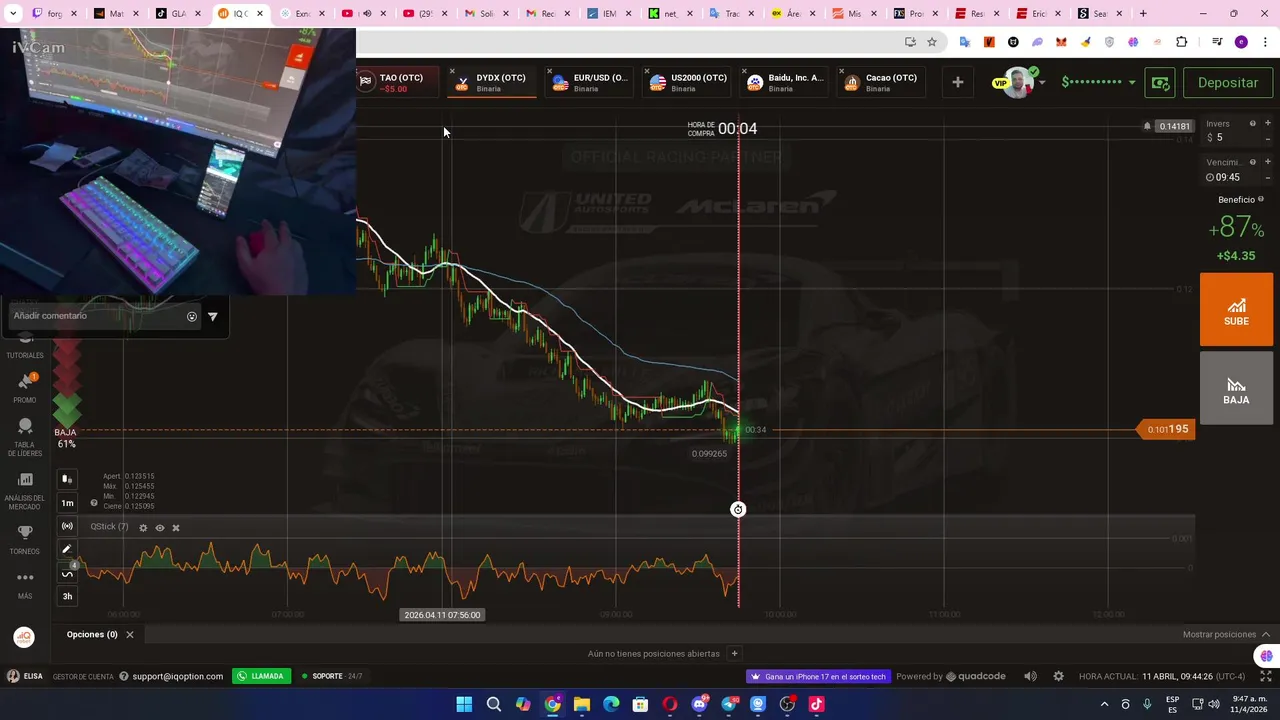Click the LLAMADA call button
Image resolution: width=1280 pixels, height=720 pixels.
point(261,676)
